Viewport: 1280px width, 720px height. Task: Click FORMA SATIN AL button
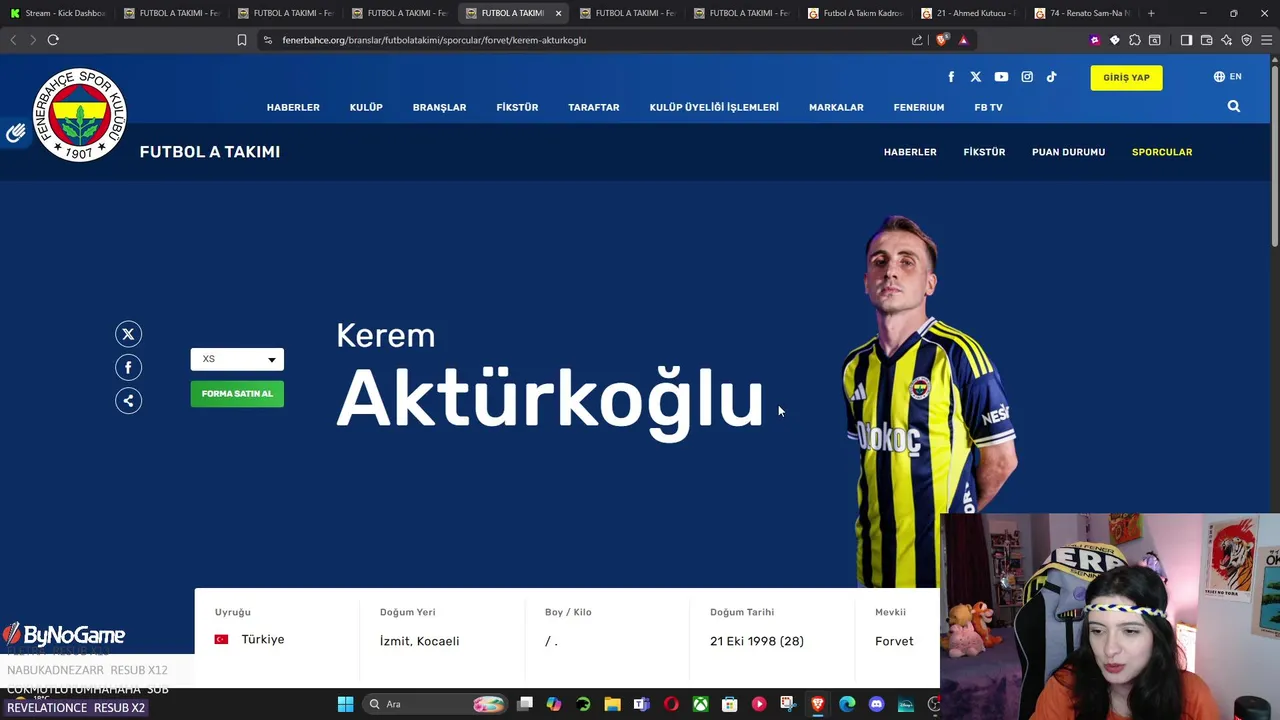click(x=237, y=394)
